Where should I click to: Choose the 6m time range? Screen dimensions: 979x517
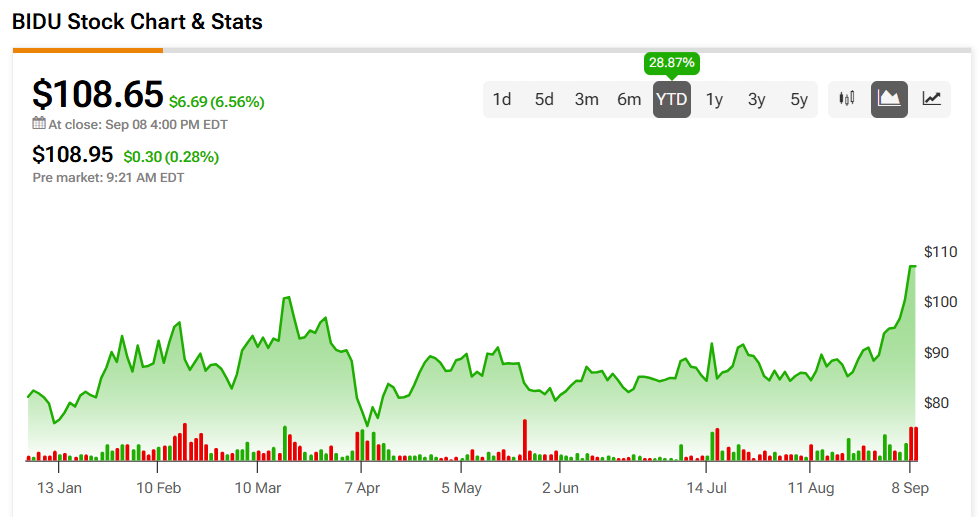[629, 99]
